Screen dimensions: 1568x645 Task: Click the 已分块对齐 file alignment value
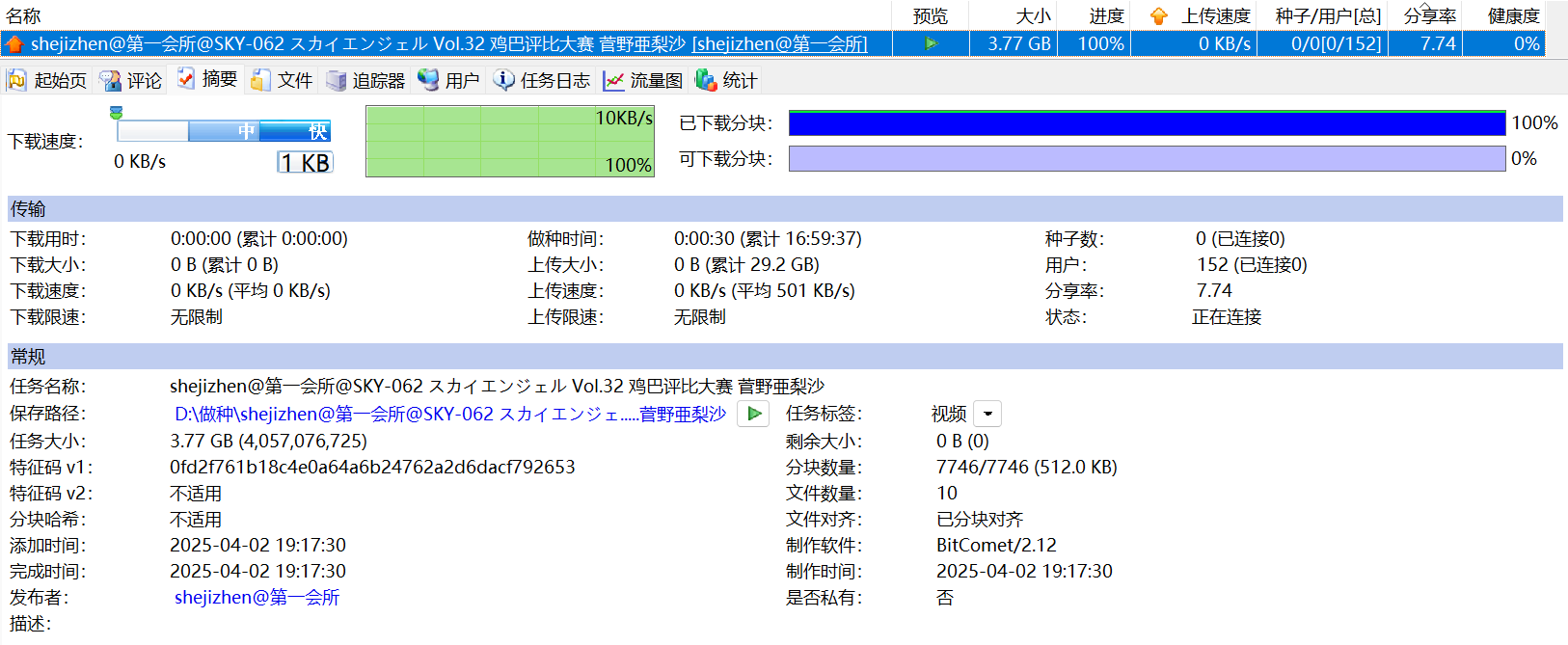tap(980, 519)
